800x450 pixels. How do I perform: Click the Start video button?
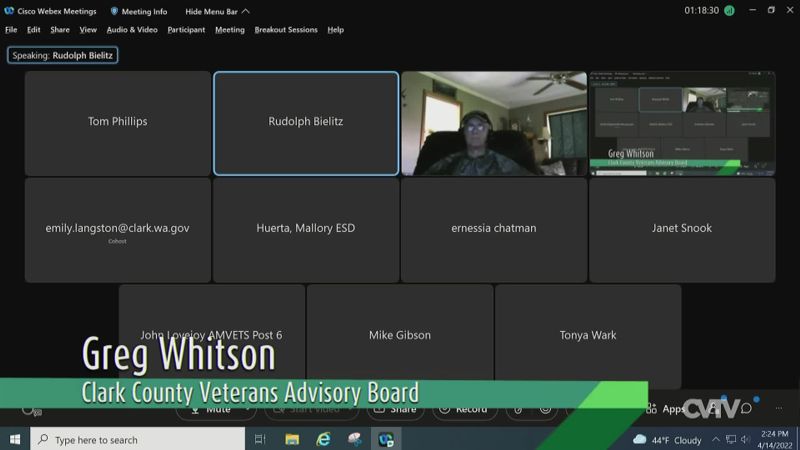(x=310, y=409)
